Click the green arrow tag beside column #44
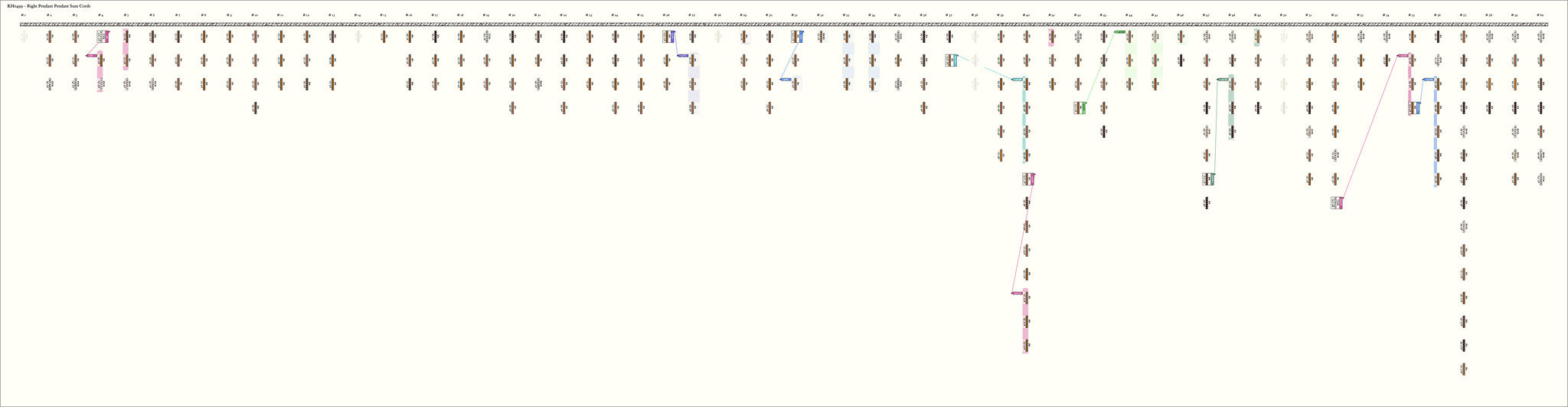Screen dimensions: 1568x407 [x=1119, y=31]
